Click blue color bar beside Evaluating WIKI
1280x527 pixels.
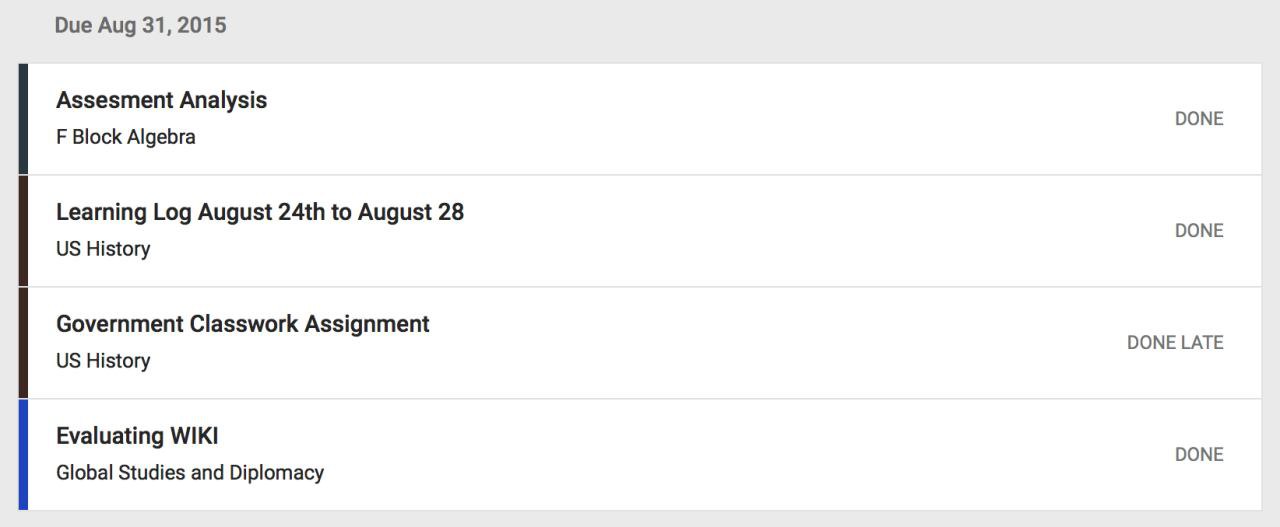point(23,455)
